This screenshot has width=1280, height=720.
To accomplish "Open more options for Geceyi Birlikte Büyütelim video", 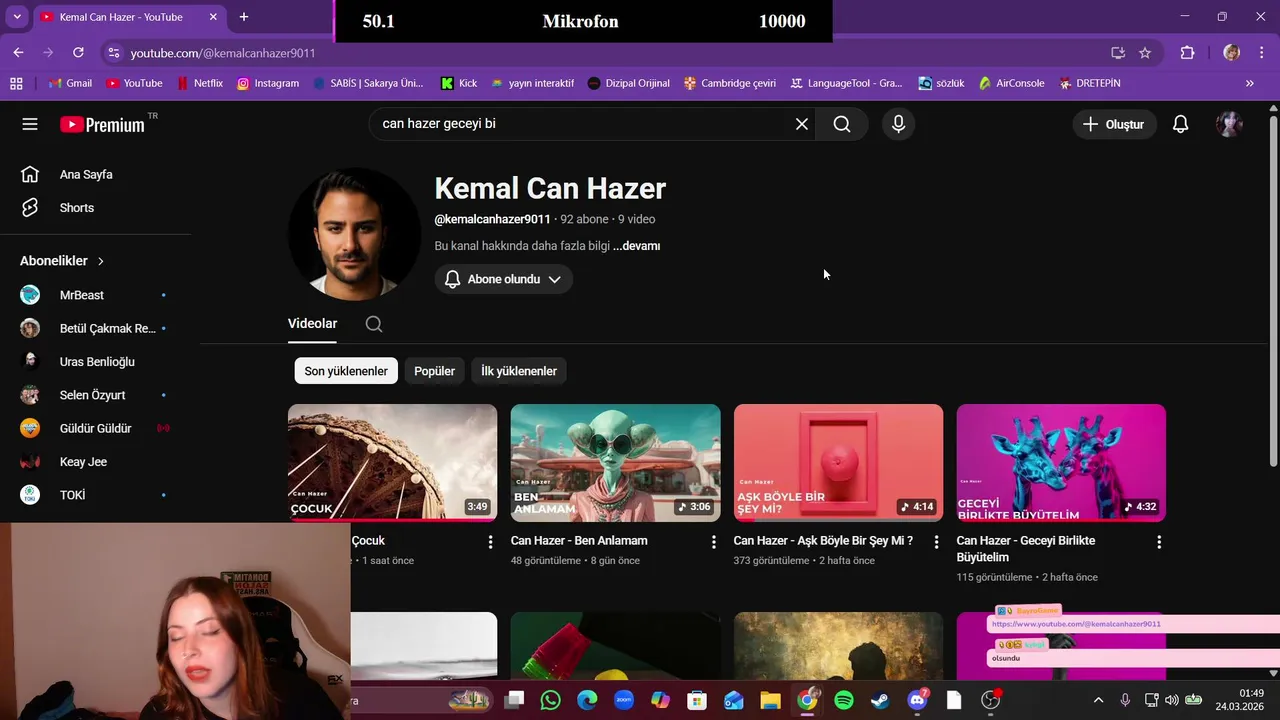I will (1159, 542).
